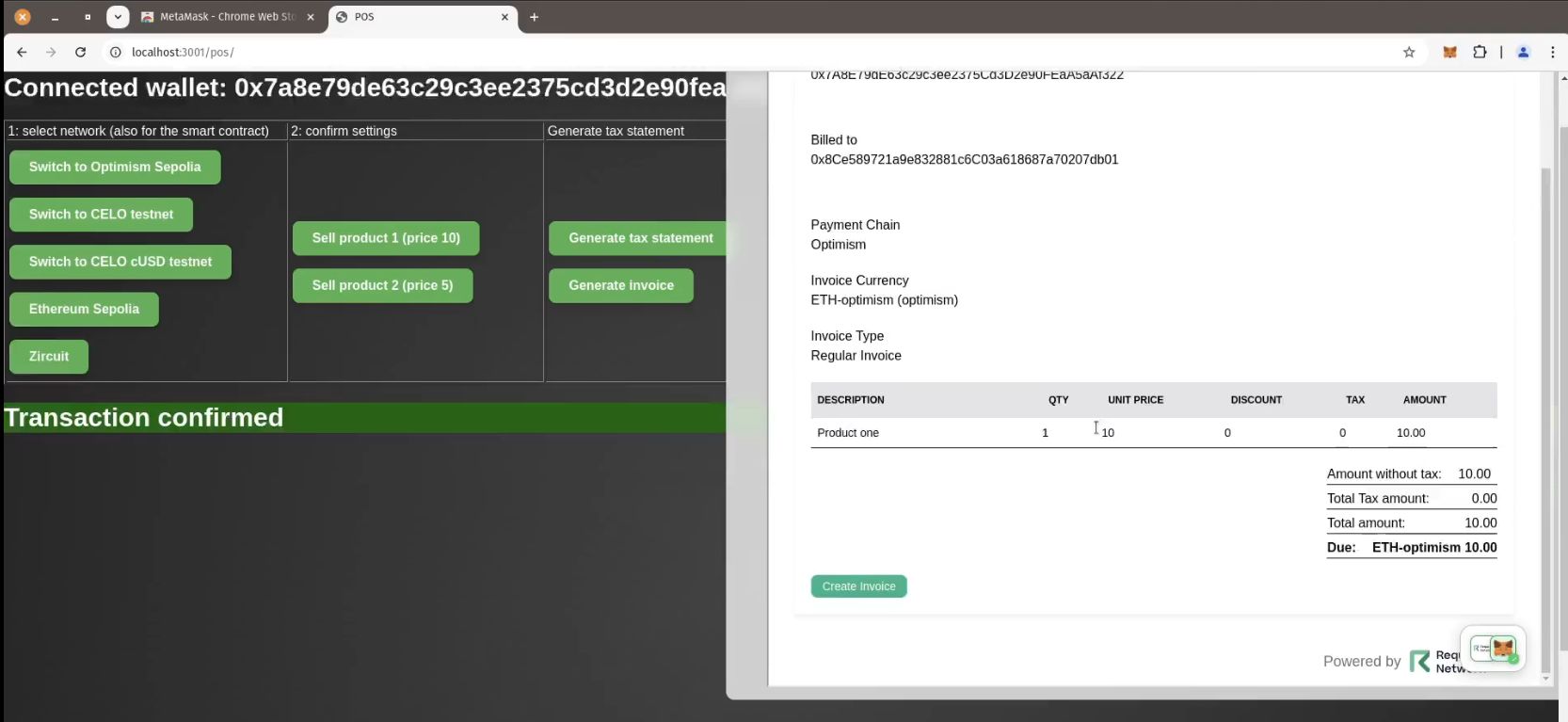Select the Zircuit network button
1568x722 pixels.
49,356
